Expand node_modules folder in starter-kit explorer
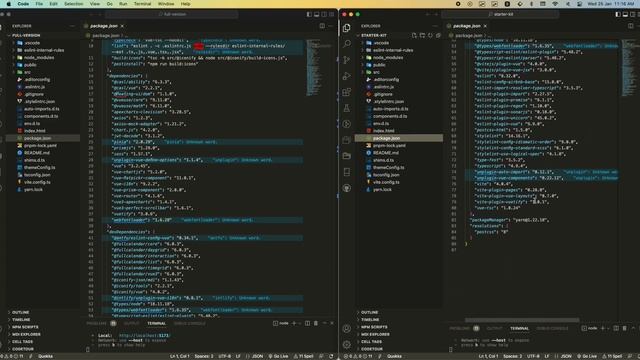Screen dimensions: 640x360 (x=388, y=58)
